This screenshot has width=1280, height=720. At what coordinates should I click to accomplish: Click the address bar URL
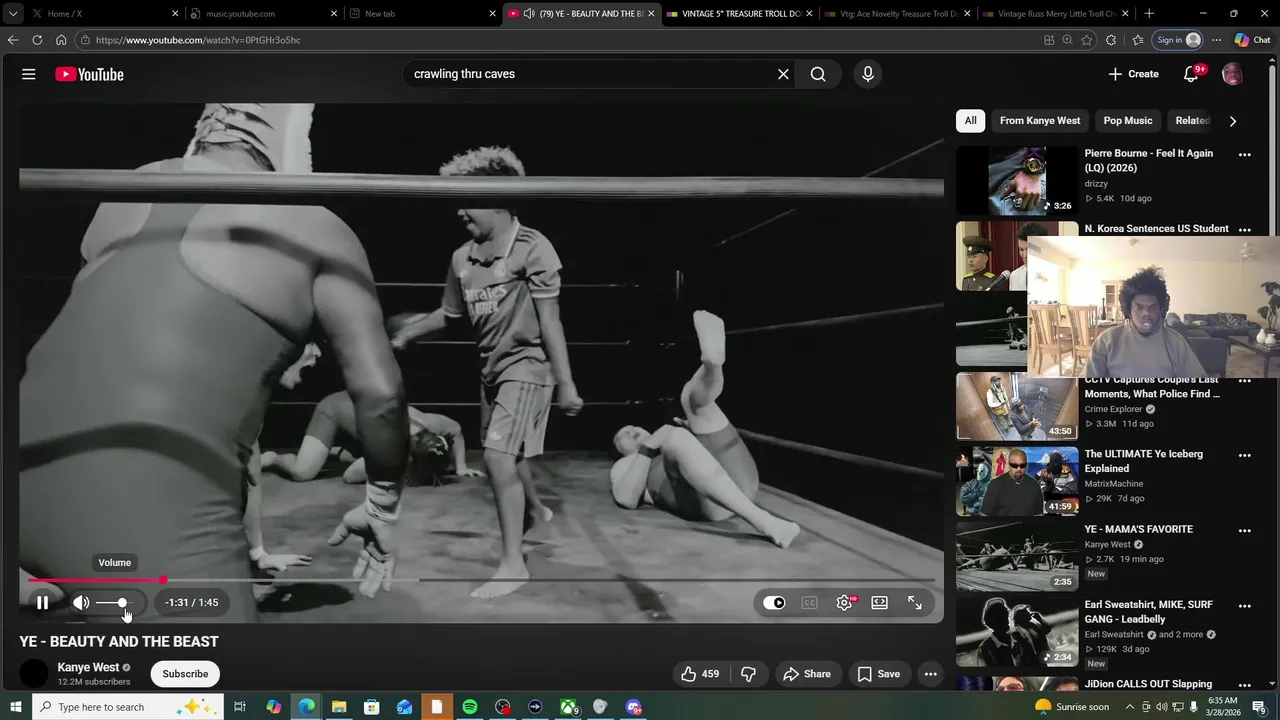pos(198,40)
